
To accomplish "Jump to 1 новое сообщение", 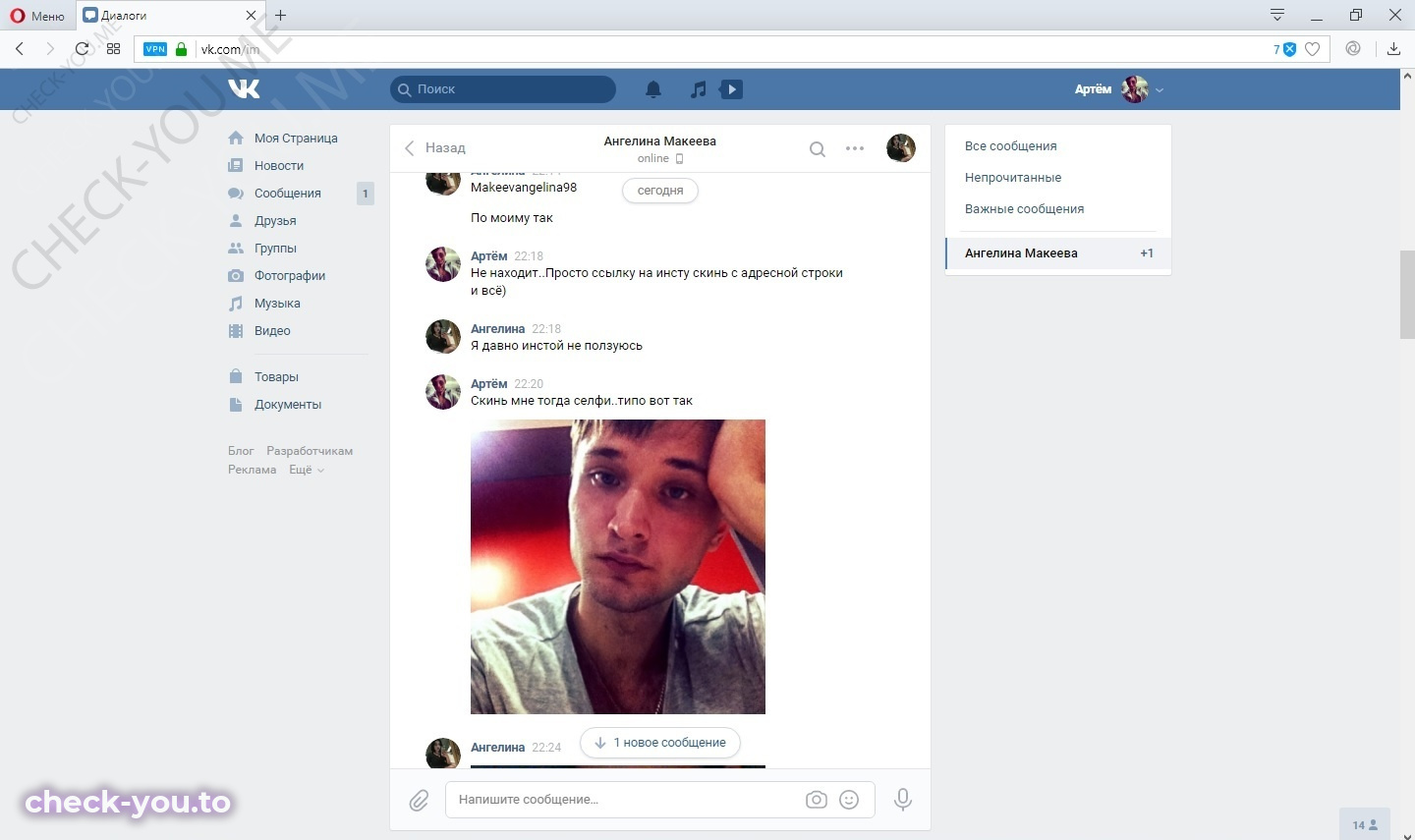I will (660, 743).
